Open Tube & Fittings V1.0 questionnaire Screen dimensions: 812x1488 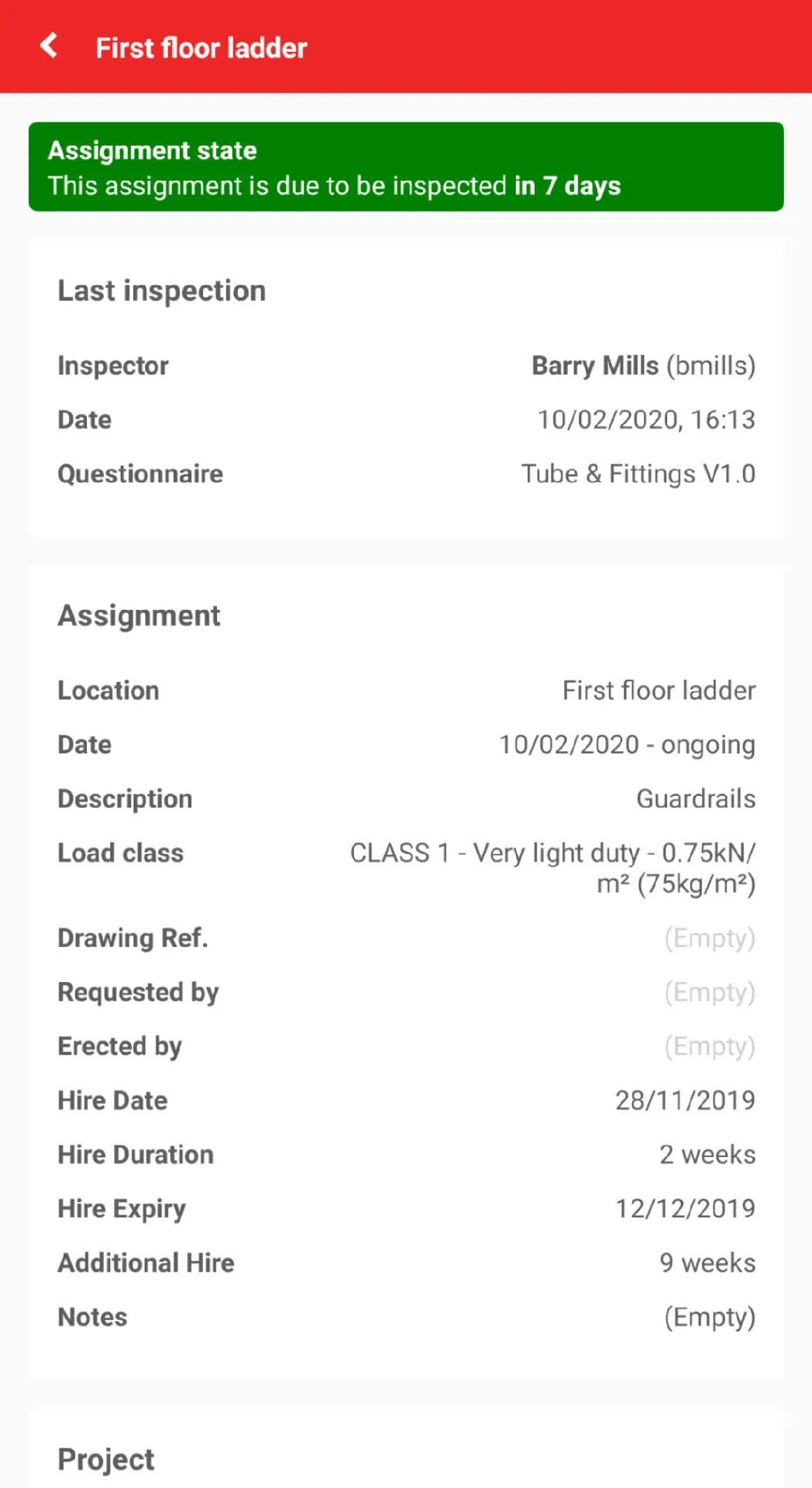(638, 474)
